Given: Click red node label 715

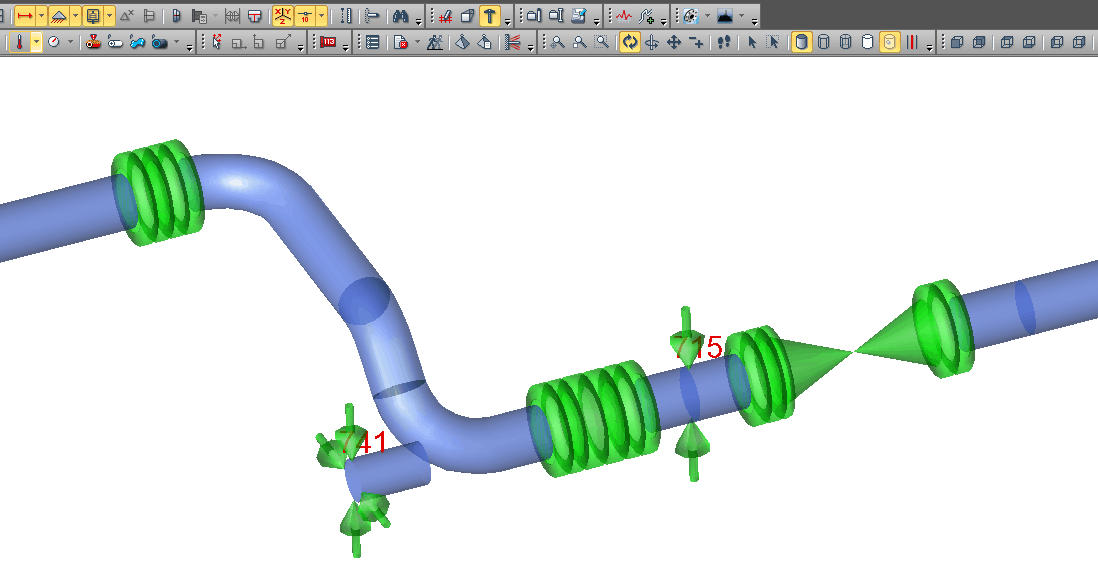Looking at the screenshot, I should pyautogui.click(x=699, y=348).
